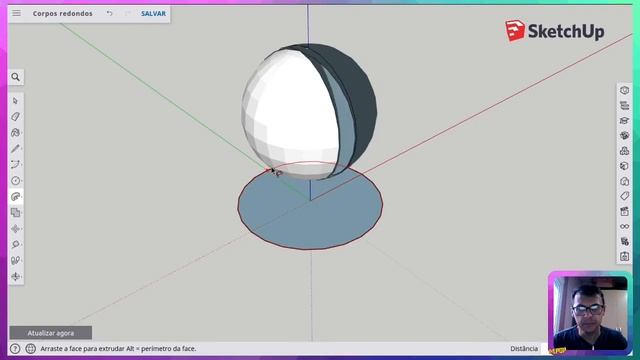Click the webcam video thumbnail
The width and height of the screenshot is (640, 360).
click(590, 313)
